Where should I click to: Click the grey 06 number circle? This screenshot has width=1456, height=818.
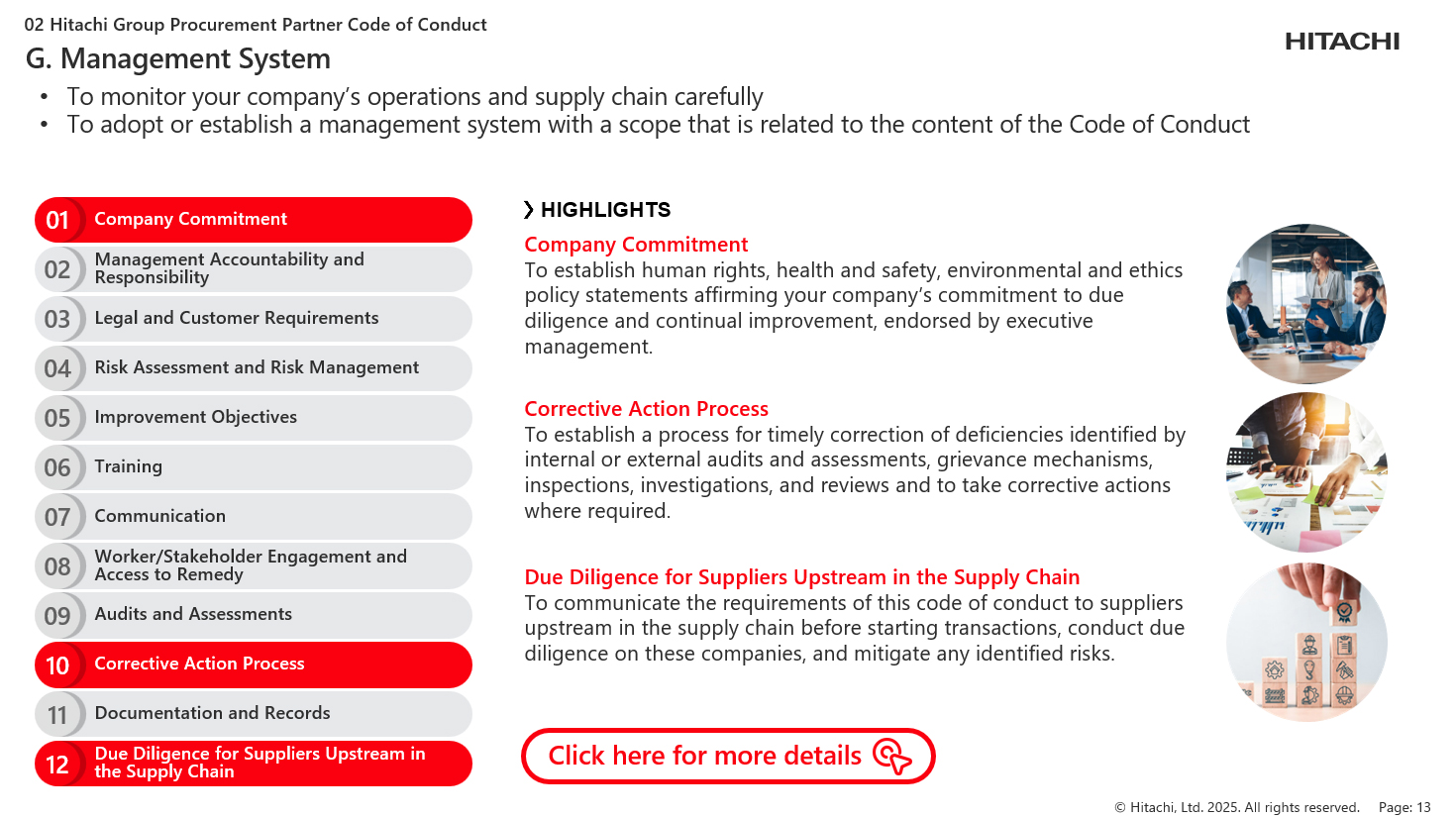(x=57, y=467)
